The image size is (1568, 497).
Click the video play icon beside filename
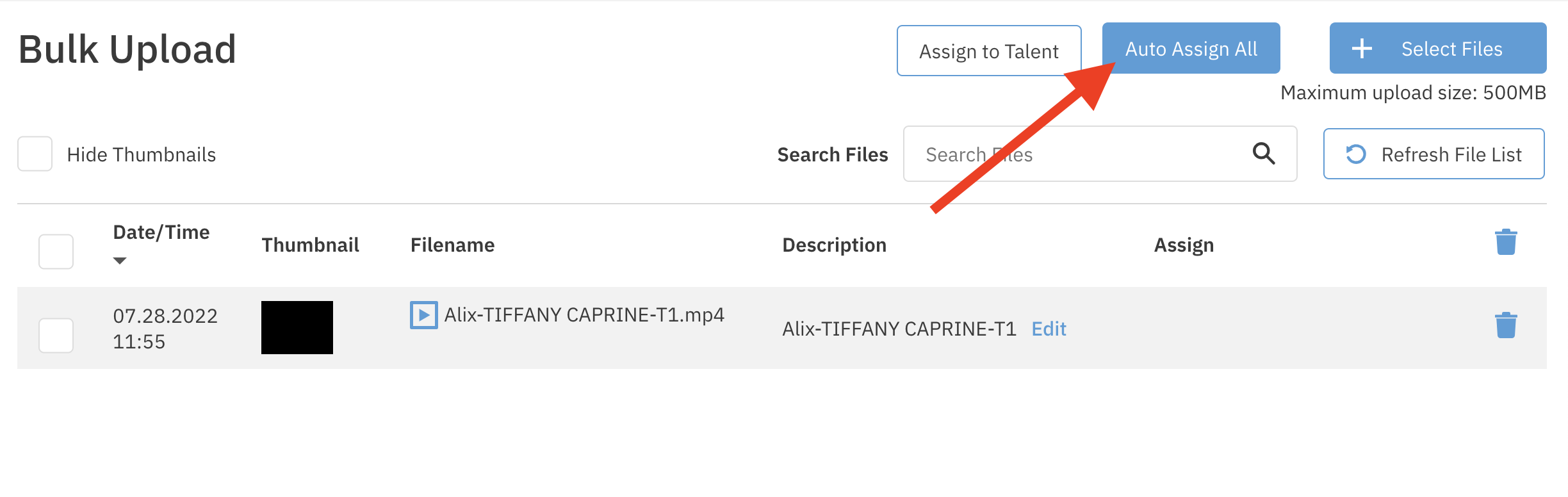click(x=423, y=315)
